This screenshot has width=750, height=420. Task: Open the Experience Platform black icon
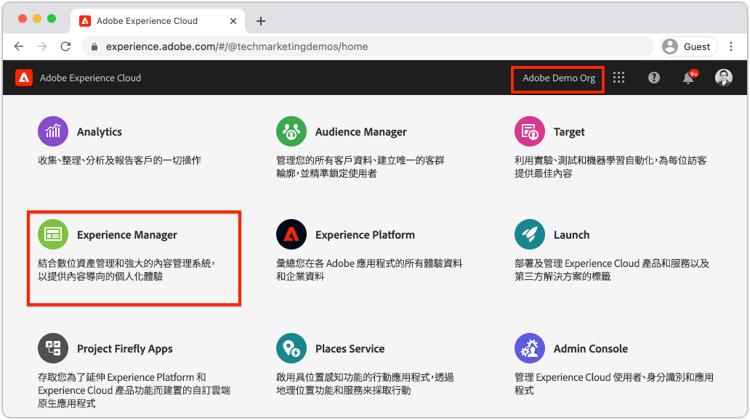[291, 234]
